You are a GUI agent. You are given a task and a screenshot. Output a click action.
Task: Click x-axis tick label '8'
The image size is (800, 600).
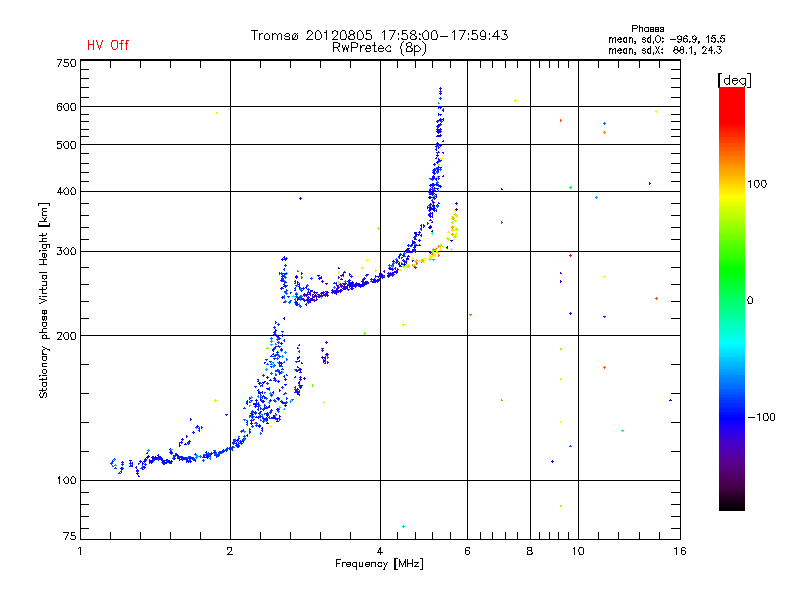tap(530, 551)
